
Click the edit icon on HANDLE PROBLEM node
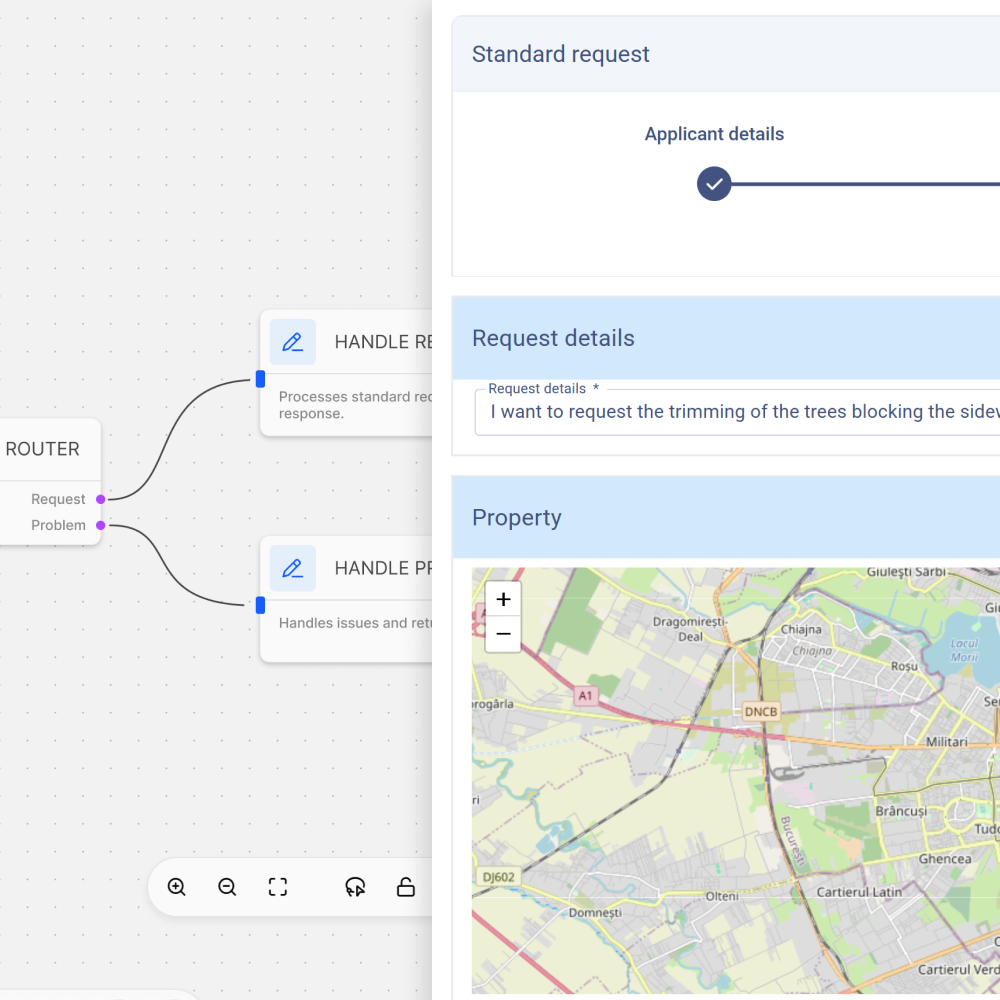click(293, 568)
